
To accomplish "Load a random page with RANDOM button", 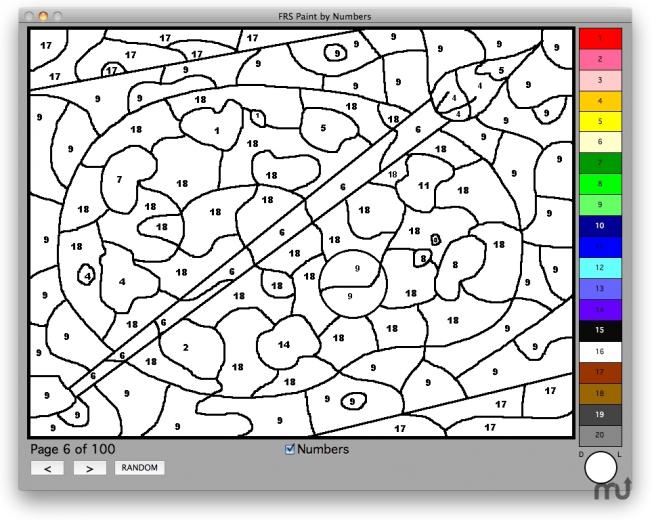I will click(139, 468).
